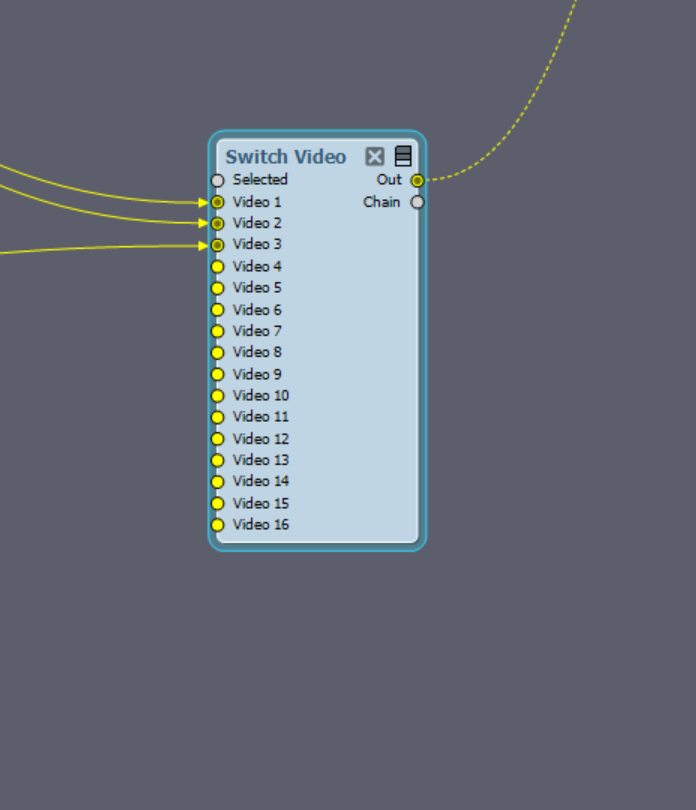Click the 'Selected' label text
This screenshot has height=810, width=696.
(260, 179)
